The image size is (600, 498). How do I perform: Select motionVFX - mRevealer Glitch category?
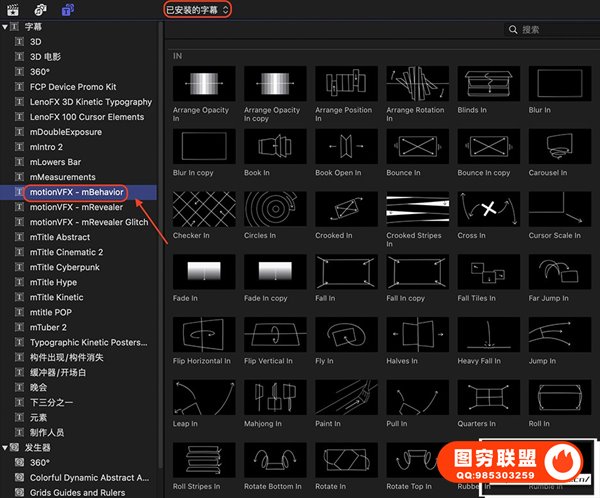[x=89, y=222]
